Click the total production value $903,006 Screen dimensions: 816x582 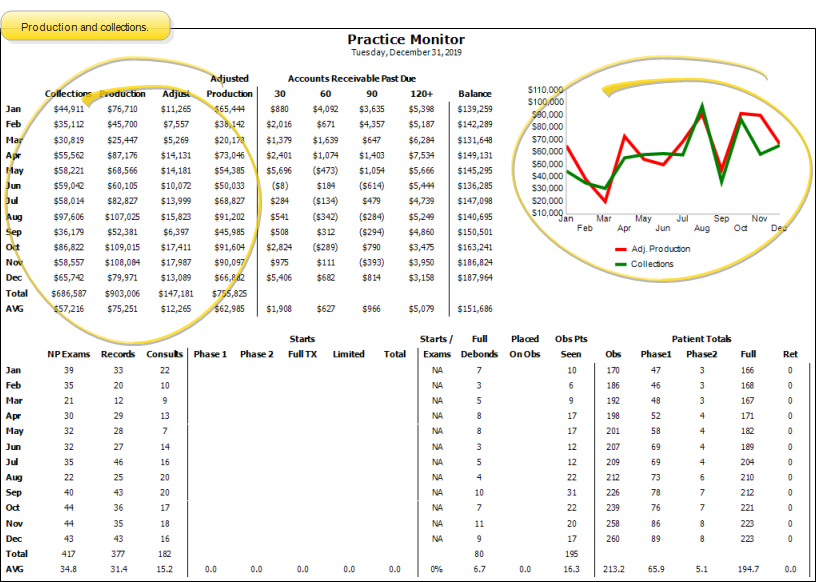(122, 294)
